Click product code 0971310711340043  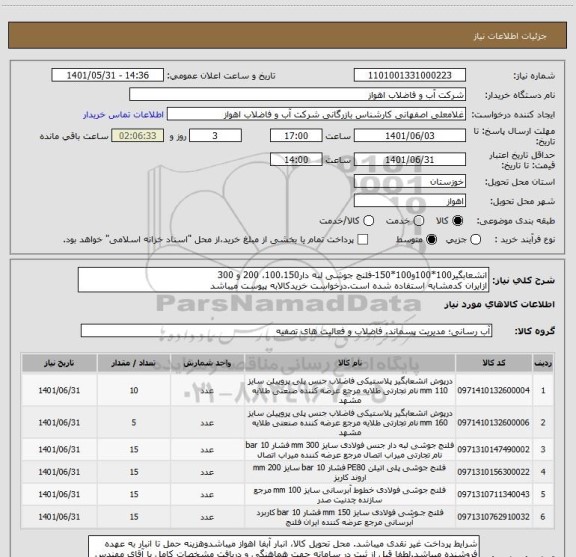(493, 494)
